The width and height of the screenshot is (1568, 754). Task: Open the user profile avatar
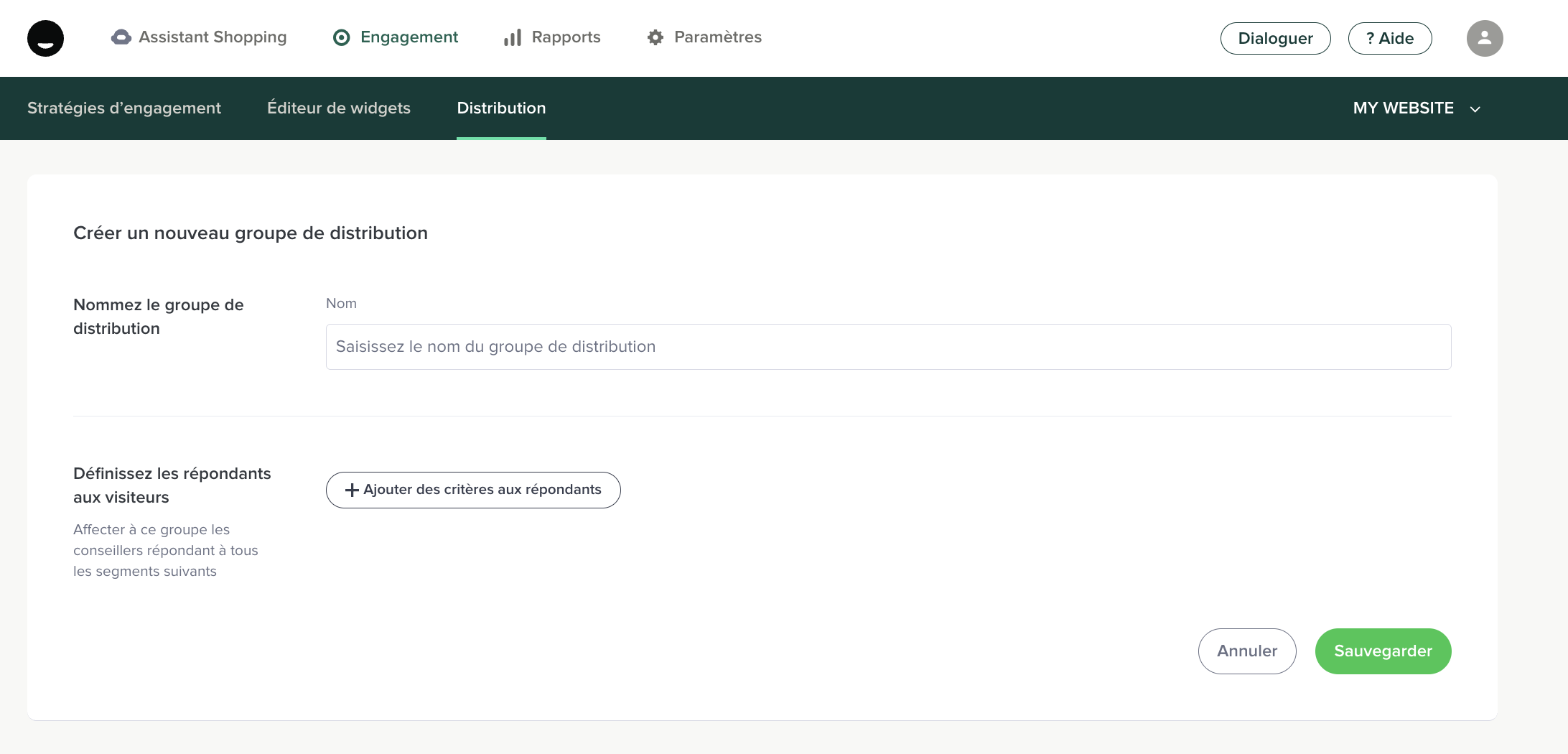coord(1484,38)
